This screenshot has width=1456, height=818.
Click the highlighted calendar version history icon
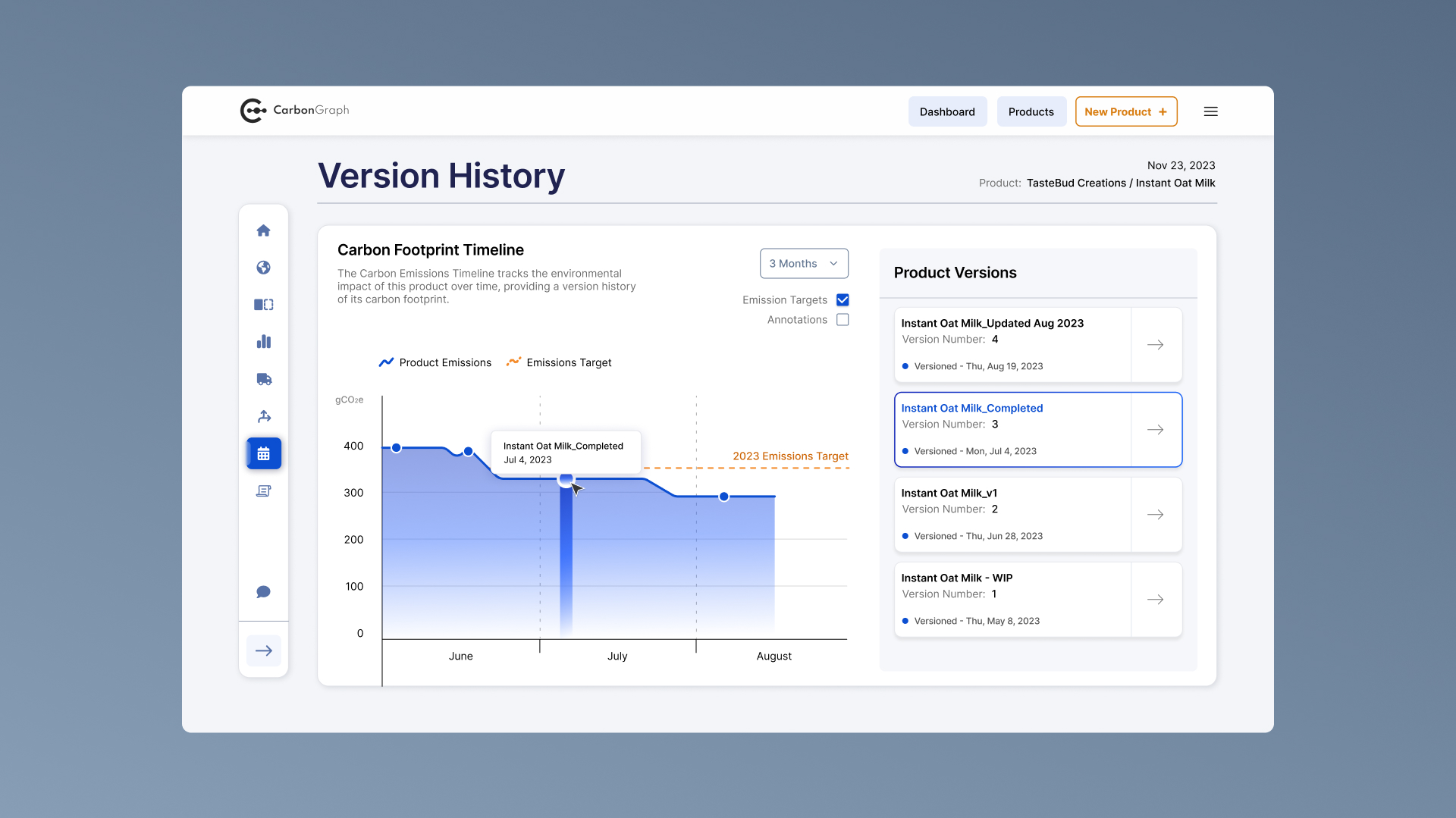point(263,453)
